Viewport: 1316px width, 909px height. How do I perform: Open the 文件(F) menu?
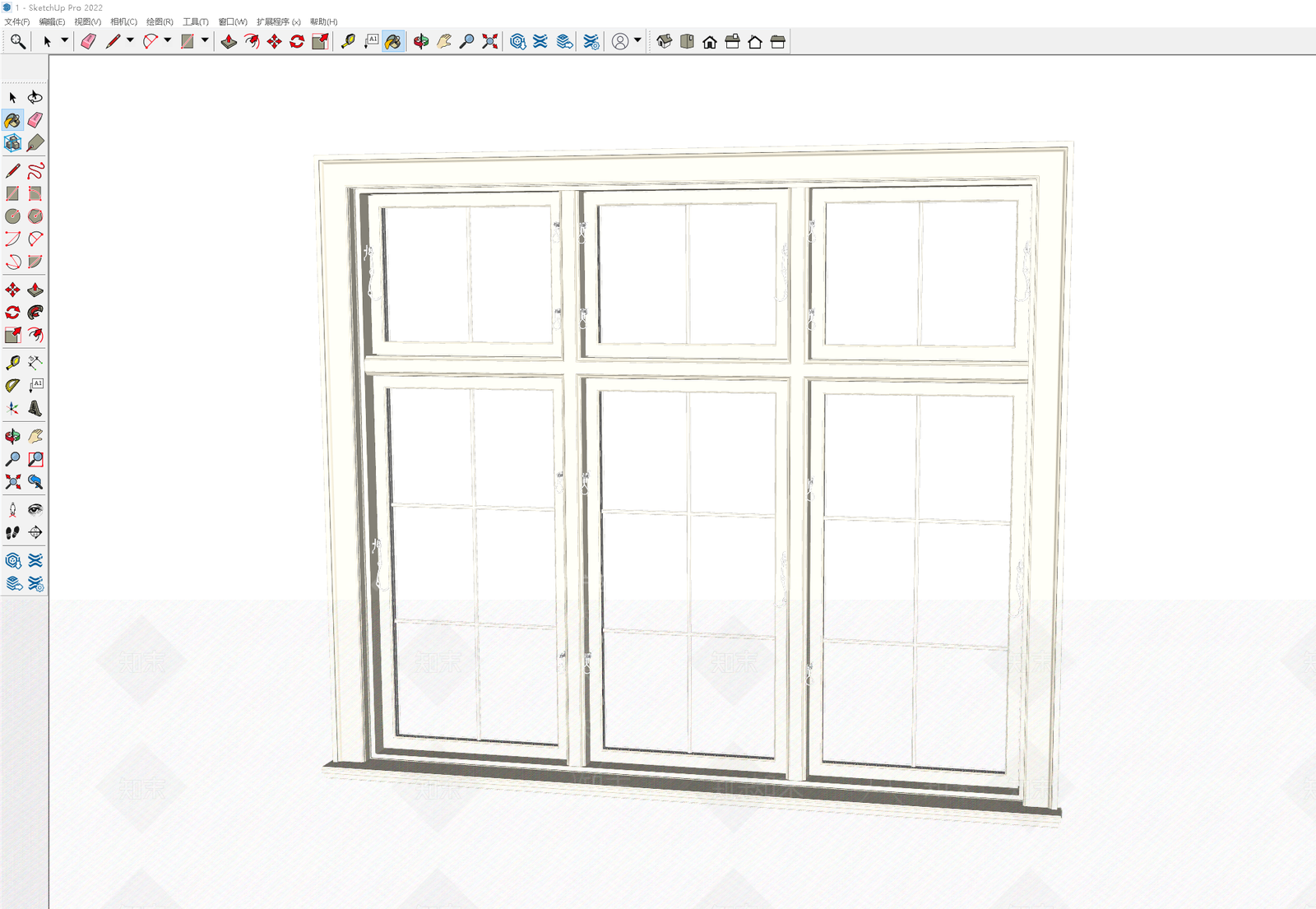point(17,22)
